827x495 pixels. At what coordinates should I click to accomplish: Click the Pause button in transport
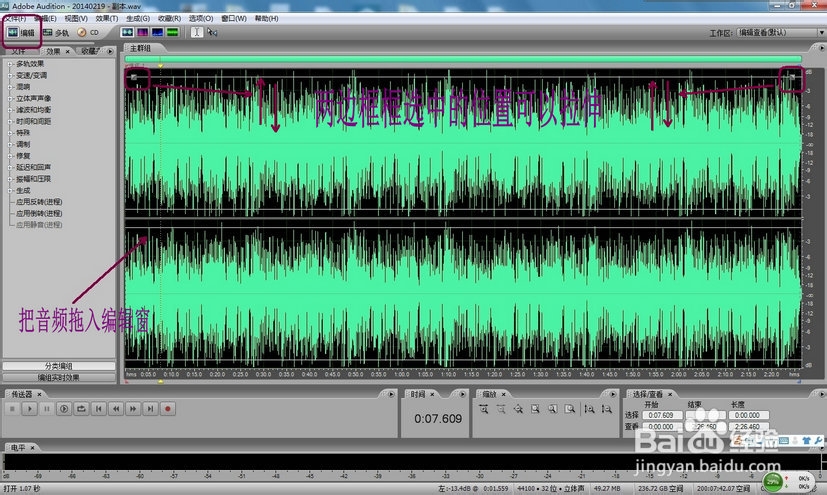(46, 409)
